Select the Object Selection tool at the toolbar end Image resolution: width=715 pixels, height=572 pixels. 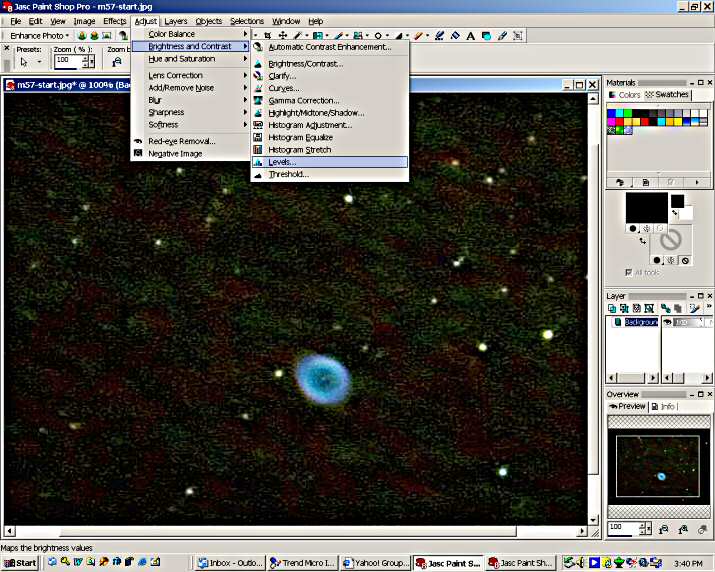pyautogui.click(x=518, y=35)
